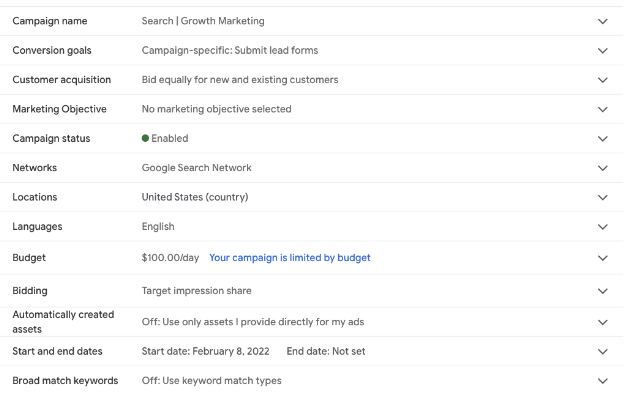Click the green Enabled status dot
The image size is (632, 404).
pos(146,139)
